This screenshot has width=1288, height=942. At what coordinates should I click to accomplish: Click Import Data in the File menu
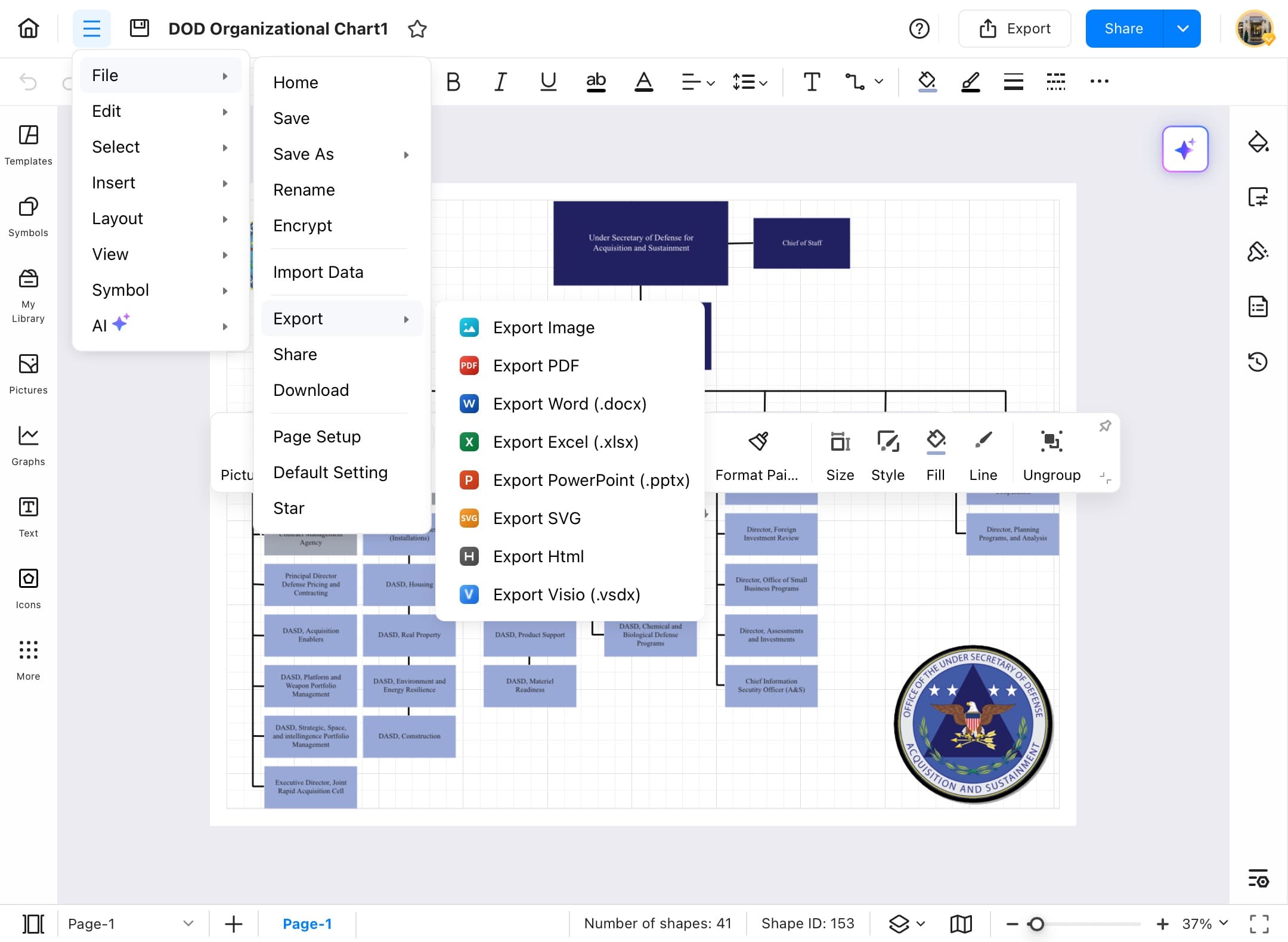point(318,272)
